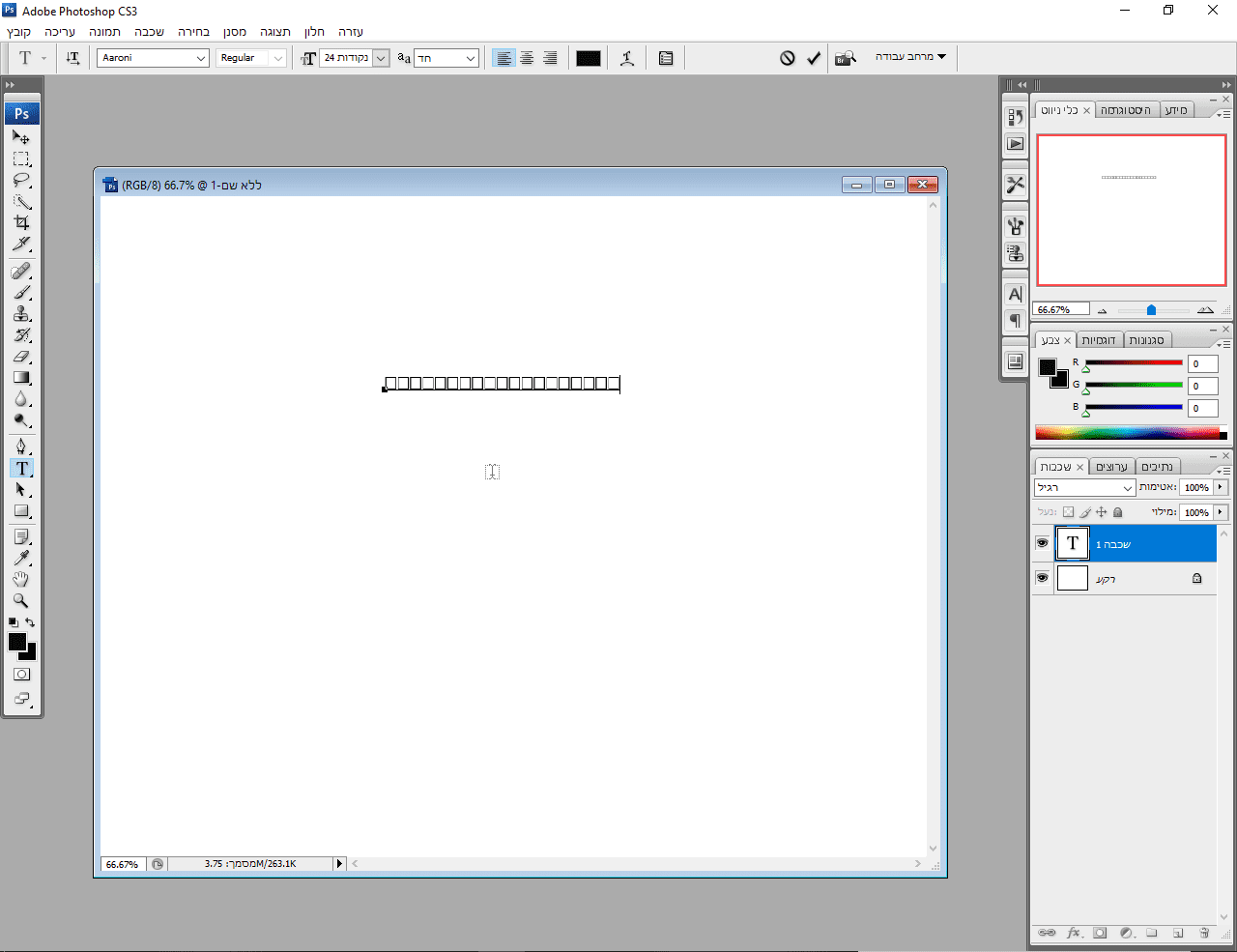This screenshot has height=952, width=1237.
Task: Toggle text orientation in options bar
Action: pos(72,58)
